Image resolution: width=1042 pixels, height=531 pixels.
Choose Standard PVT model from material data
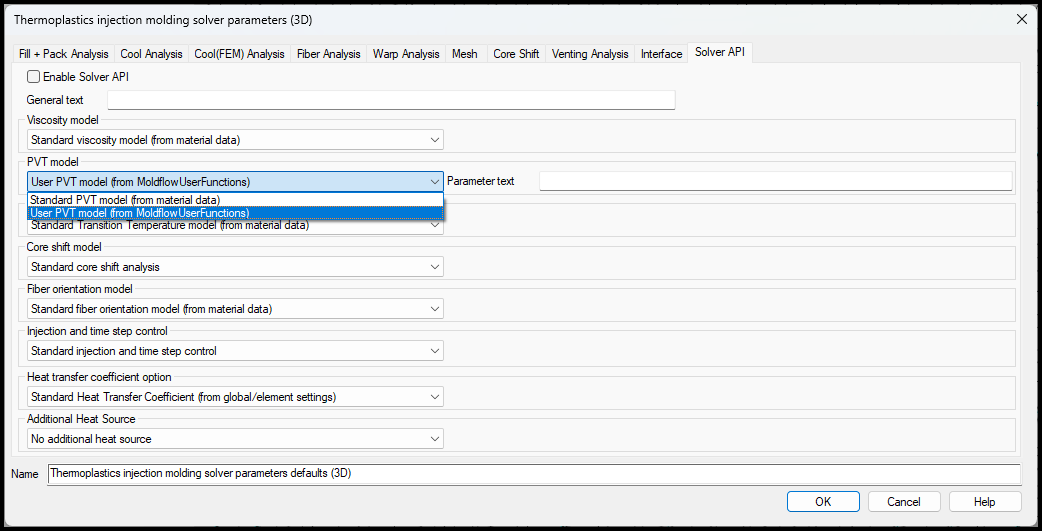(235, 199)
